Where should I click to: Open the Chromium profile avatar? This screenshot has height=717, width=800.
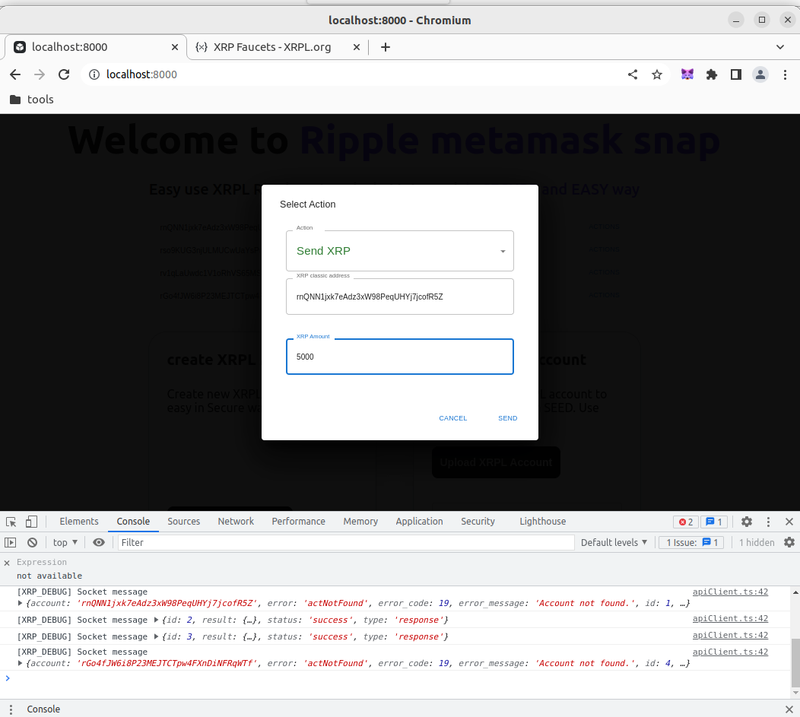760,75
